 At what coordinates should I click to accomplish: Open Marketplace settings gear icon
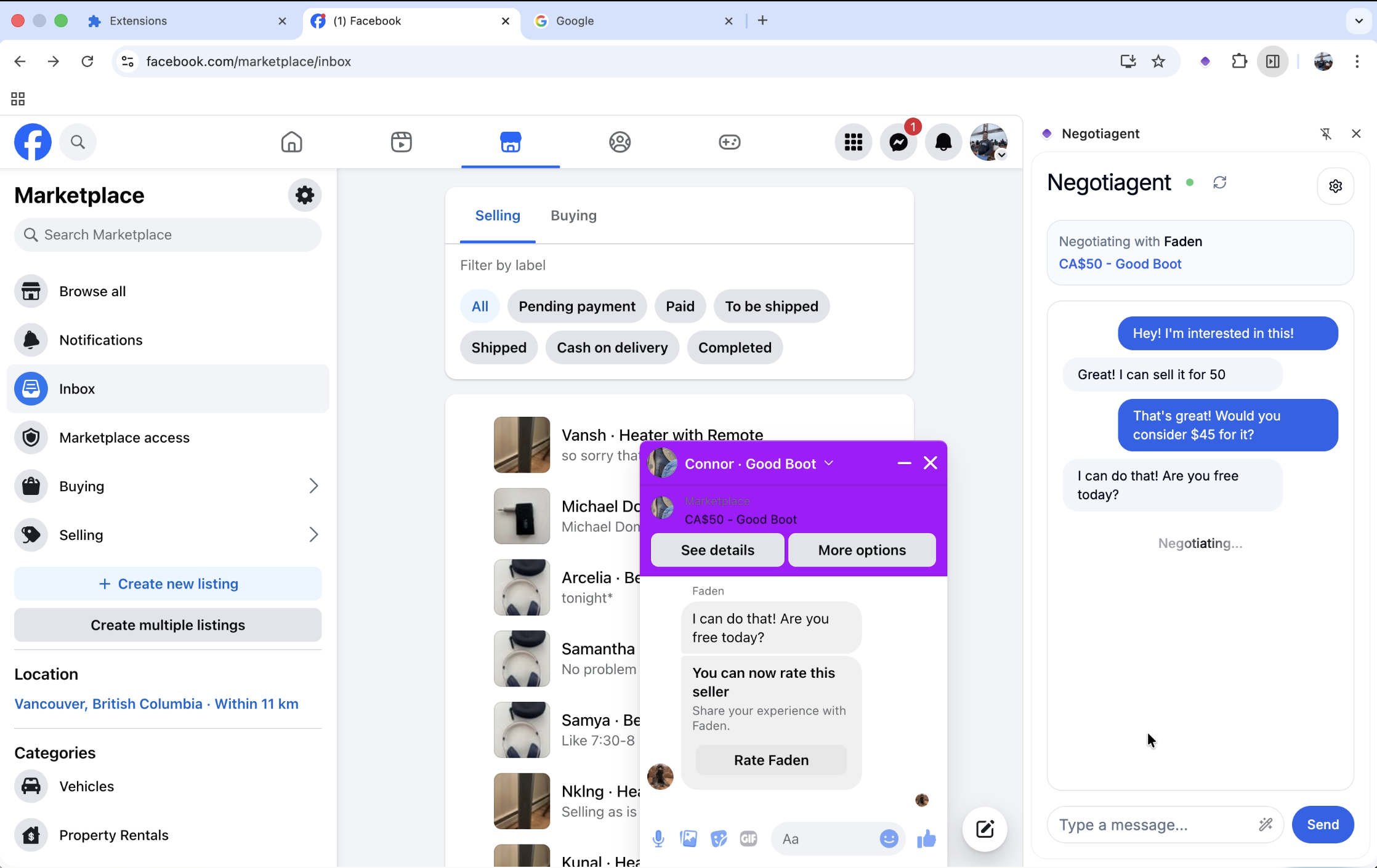[305, 195]
